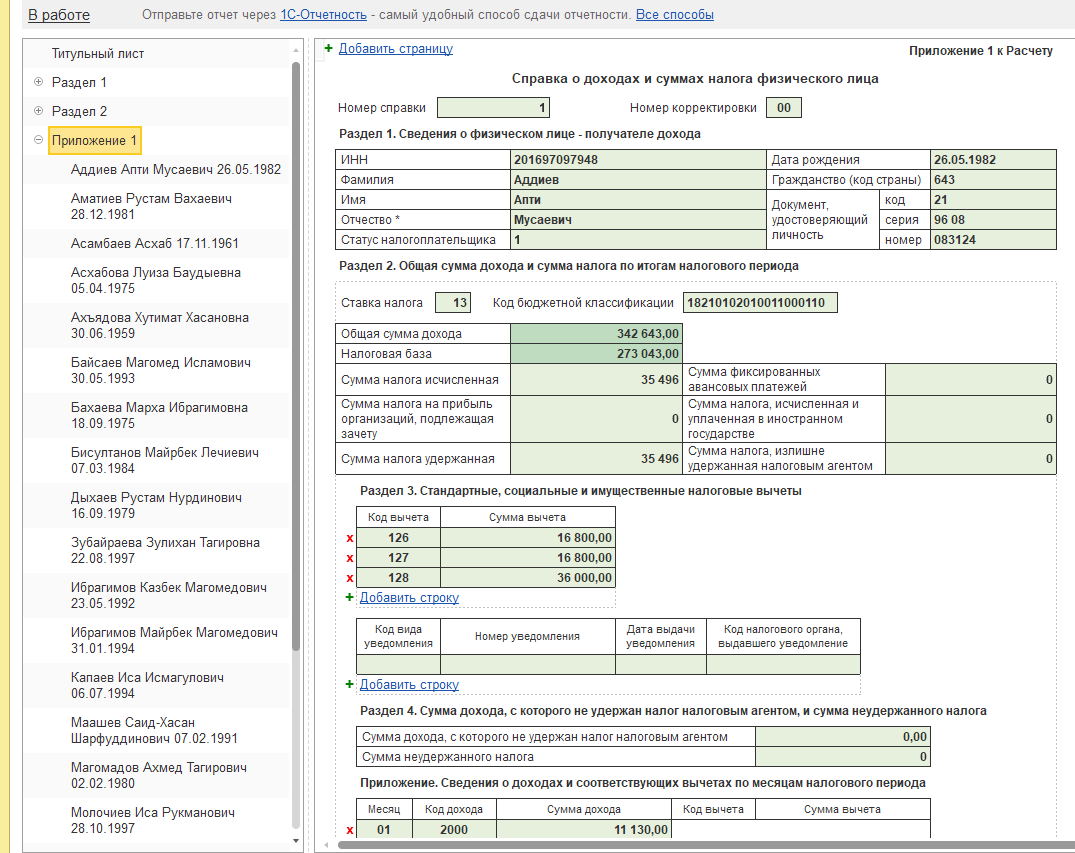1075x853 pixels.
Task: Delete deduction row with code 126
Action: coord(350,538)
